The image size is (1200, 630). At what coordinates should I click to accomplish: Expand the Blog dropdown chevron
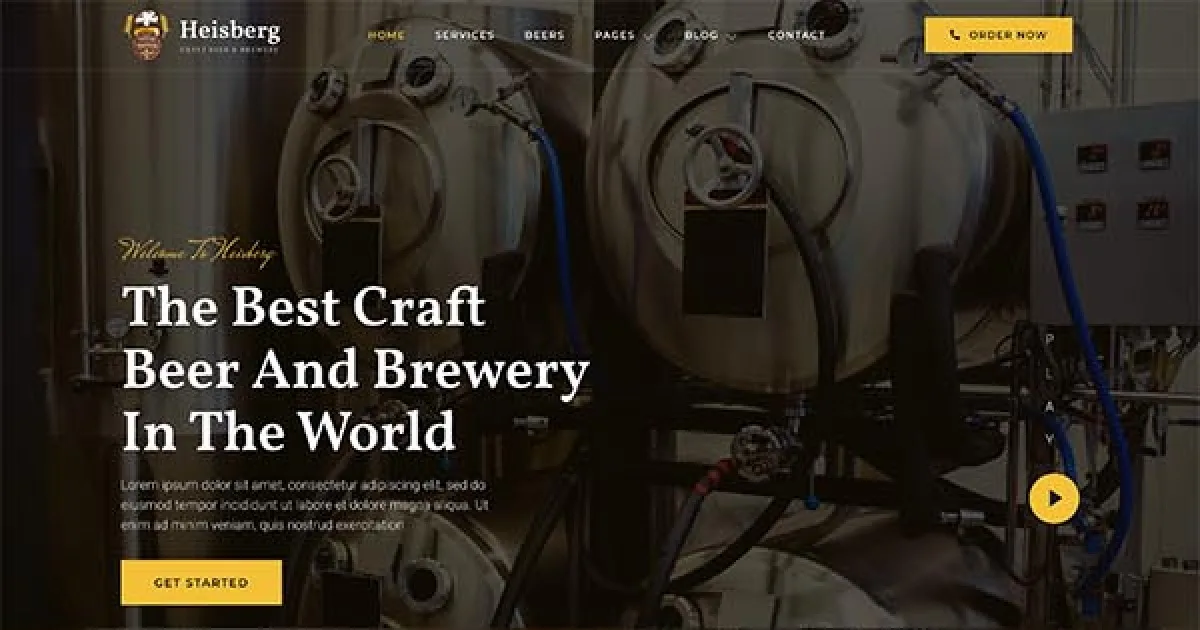coord(731,37)
